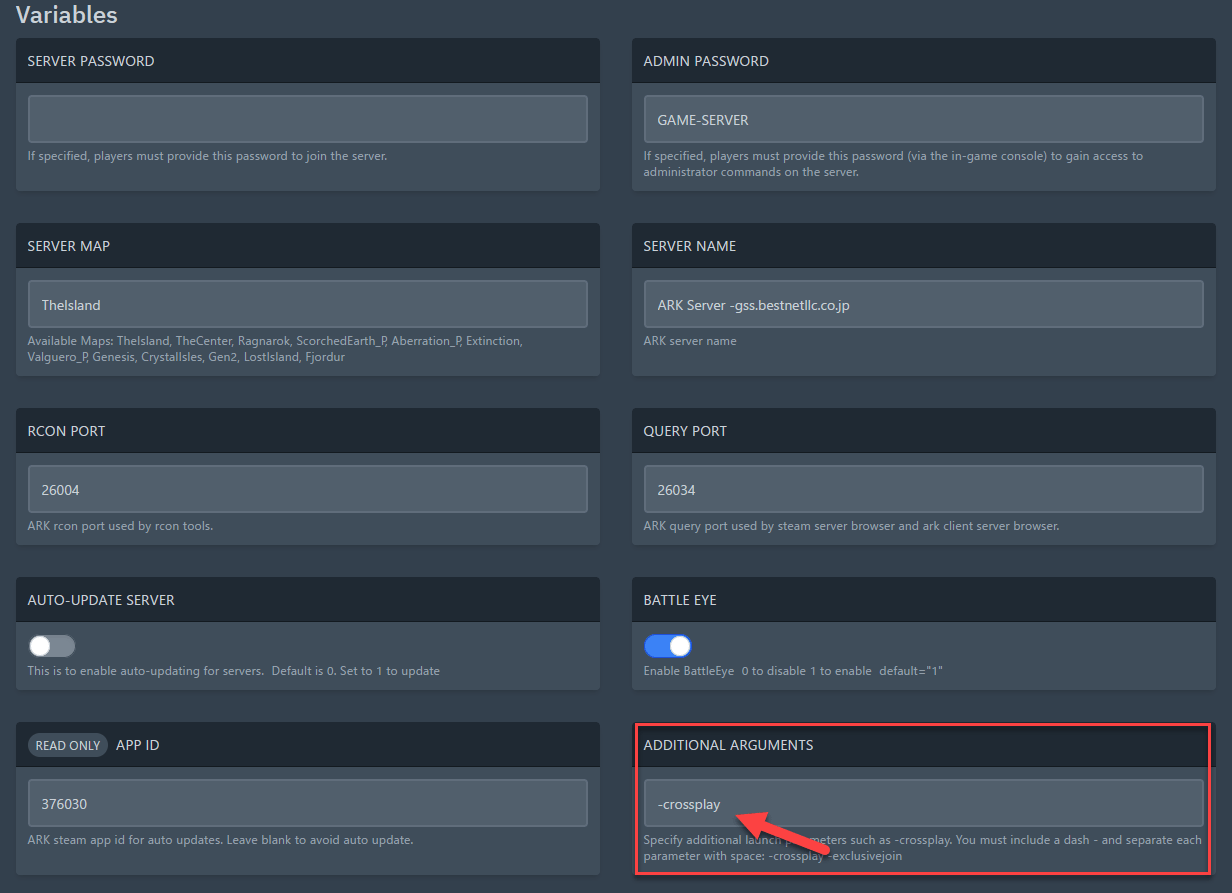The image size is (1232, 893).
Task: Click the ADDITIONAL ARGUMENTS section header
Action: click(x=728, y=745)
